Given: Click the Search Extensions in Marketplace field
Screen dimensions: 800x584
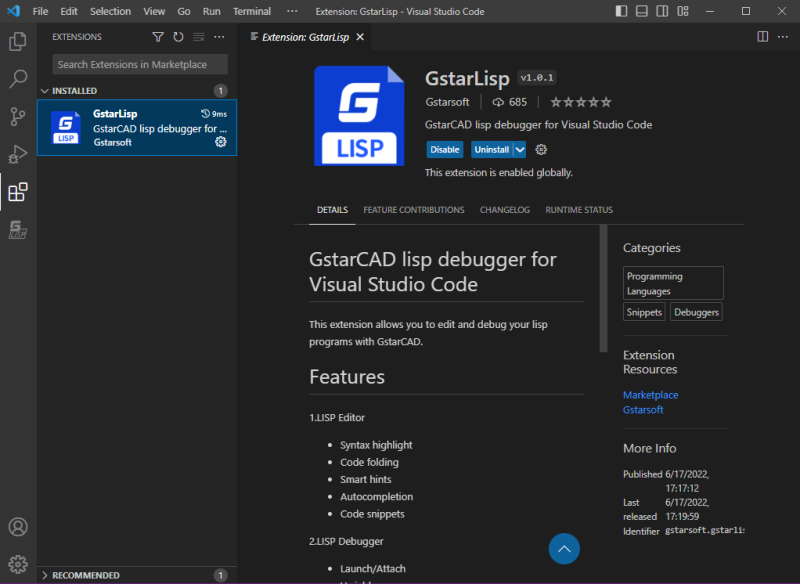Looking at the screenshot, I should coord(140,64).
